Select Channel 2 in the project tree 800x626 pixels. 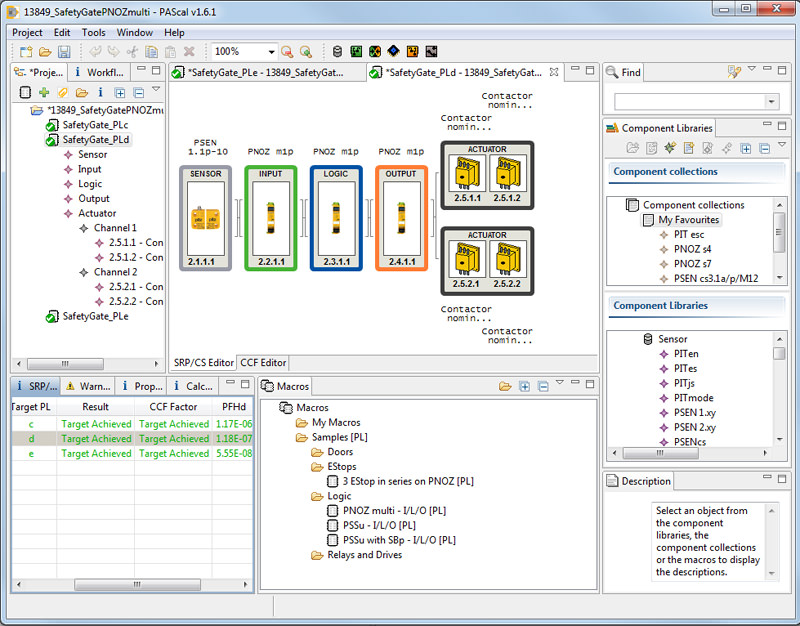coord(115,272)
